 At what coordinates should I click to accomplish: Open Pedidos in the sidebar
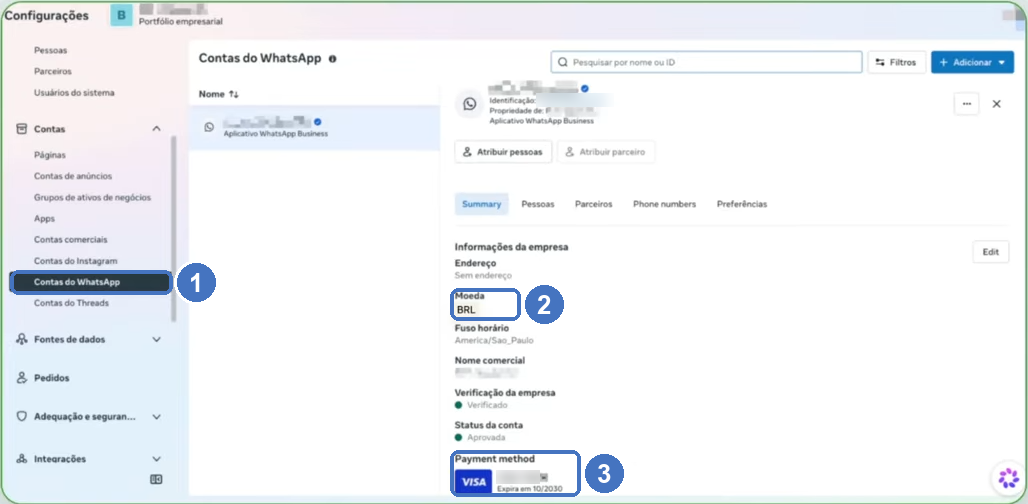point(52,378)
